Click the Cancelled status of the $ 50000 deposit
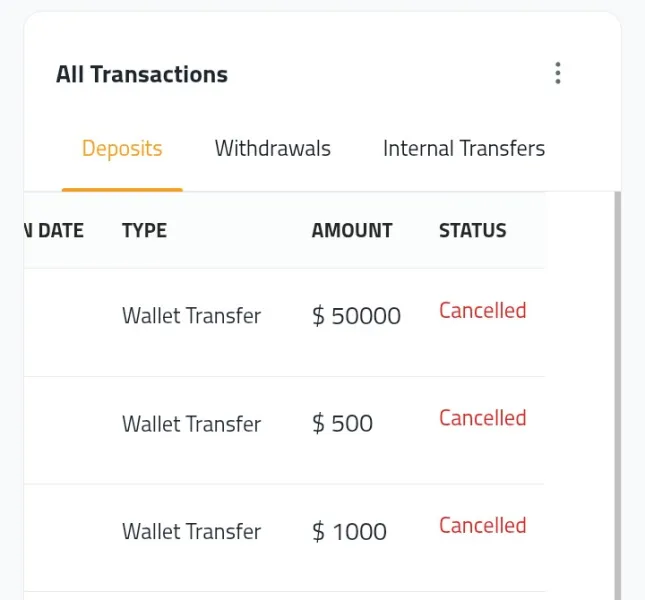The width and height of the screenshot is (645, 600). pos(482,311)
